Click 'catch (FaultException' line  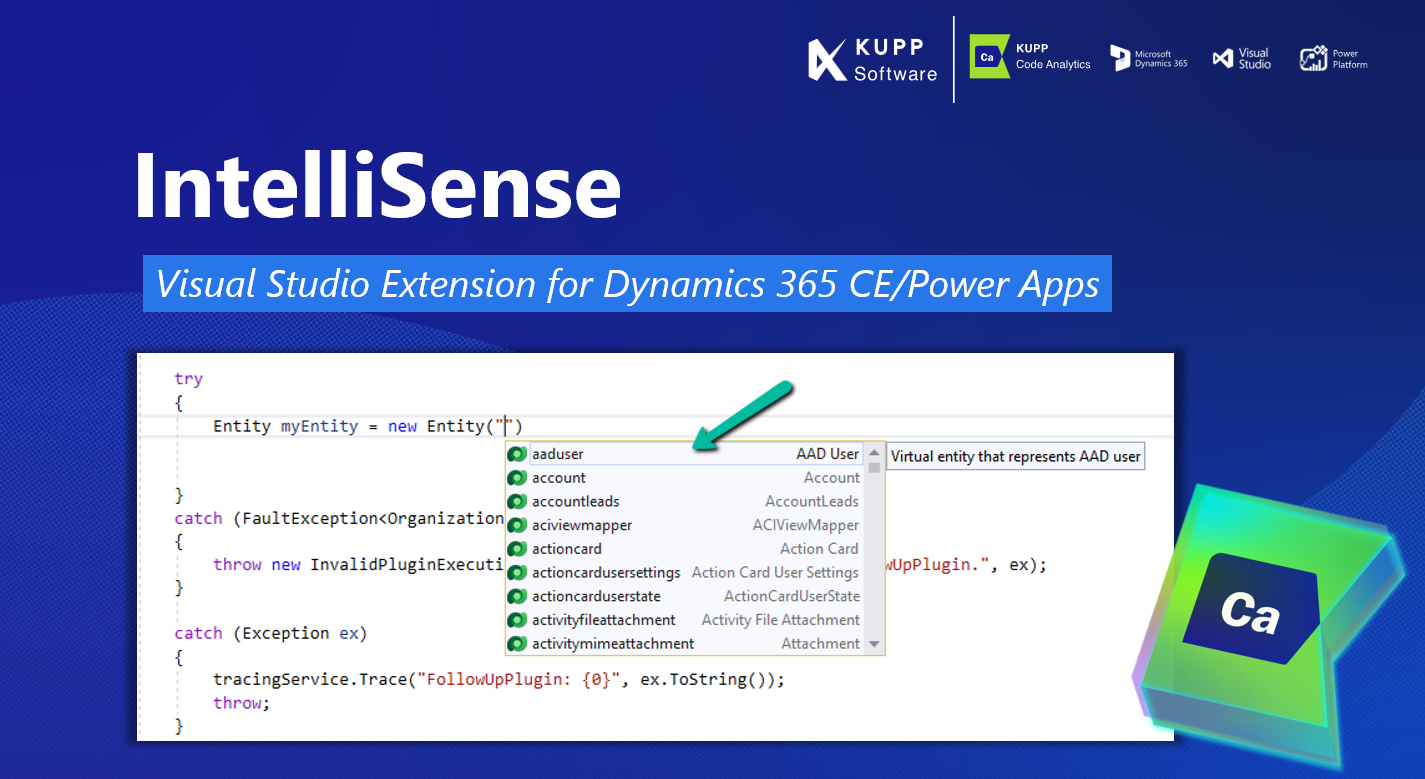coord(339,518)
